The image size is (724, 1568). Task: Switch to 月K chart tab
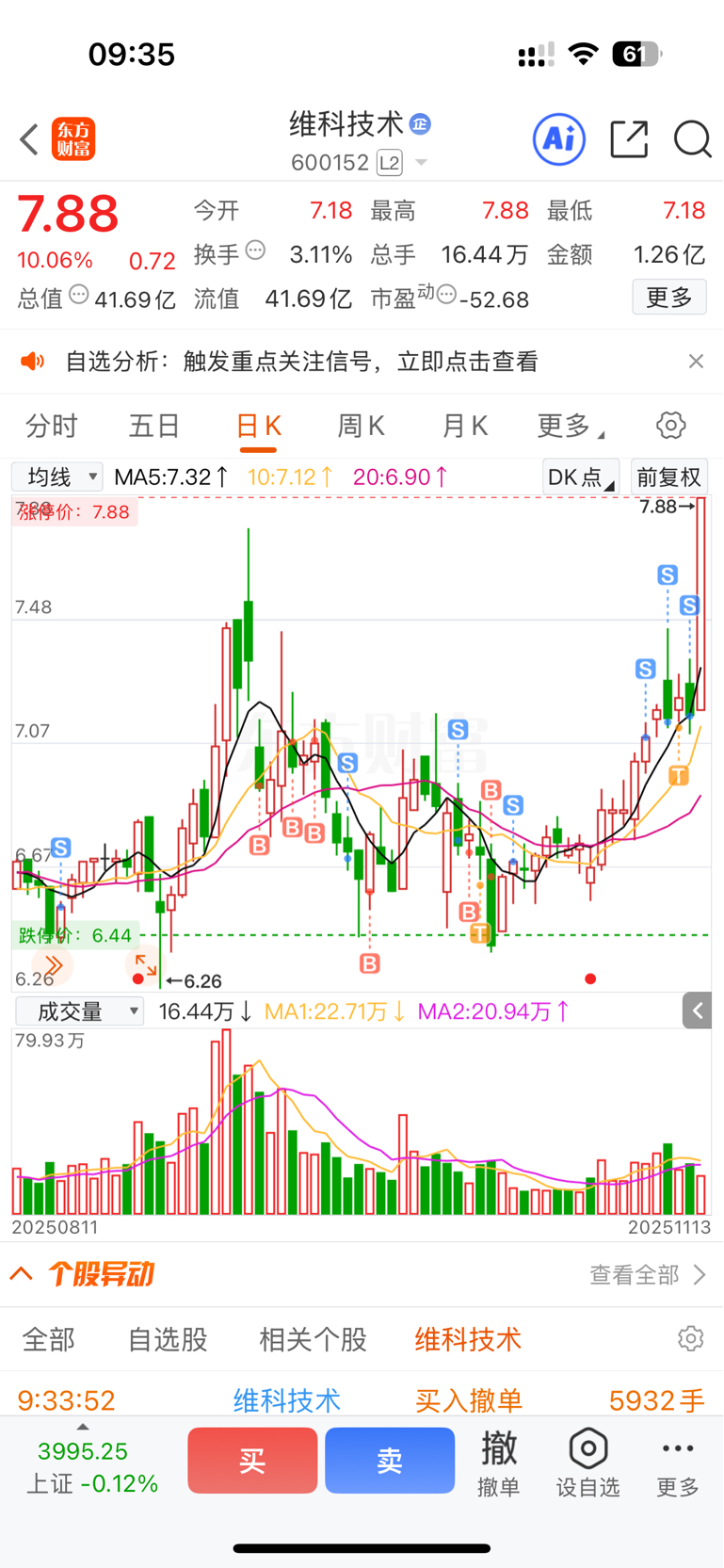465,427
